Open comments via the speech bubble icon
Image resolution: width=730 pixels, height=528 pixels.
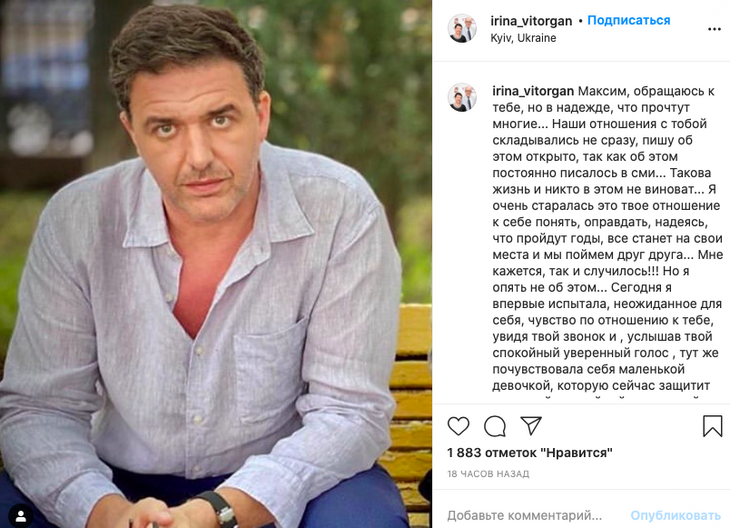(x=494, y=426)
